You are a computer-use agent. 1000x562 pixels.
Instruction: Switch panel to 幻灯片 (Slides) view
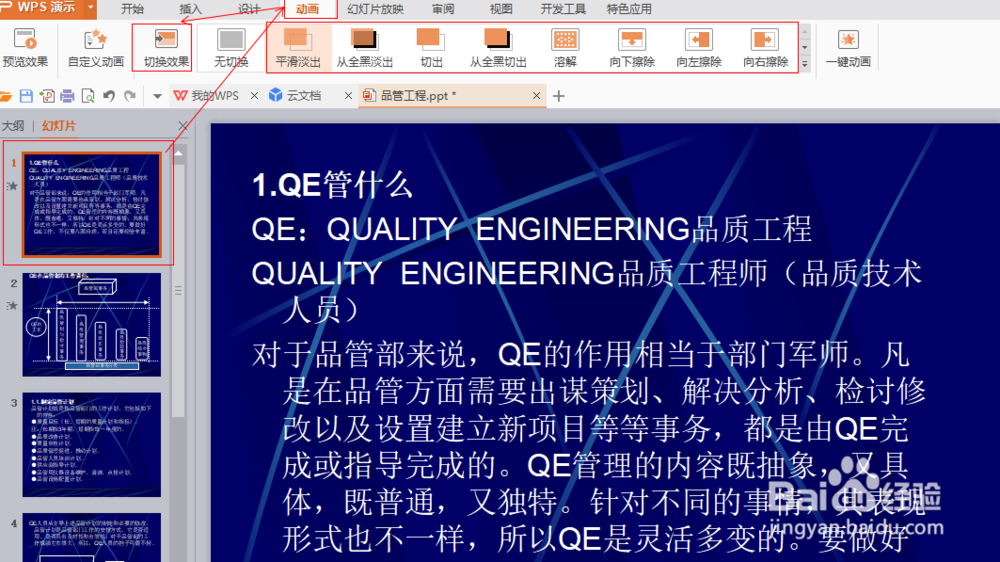(x=59, y=126)
